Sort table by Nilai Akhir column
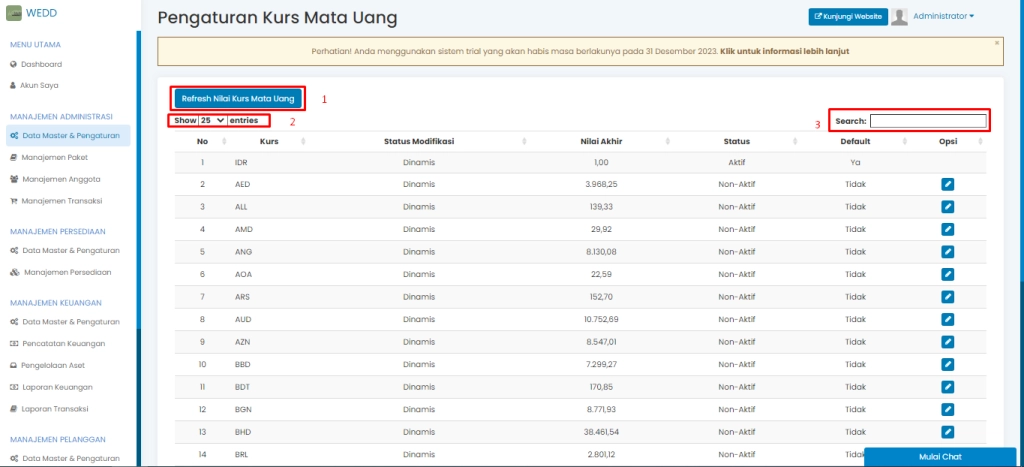 pos(602,142)
